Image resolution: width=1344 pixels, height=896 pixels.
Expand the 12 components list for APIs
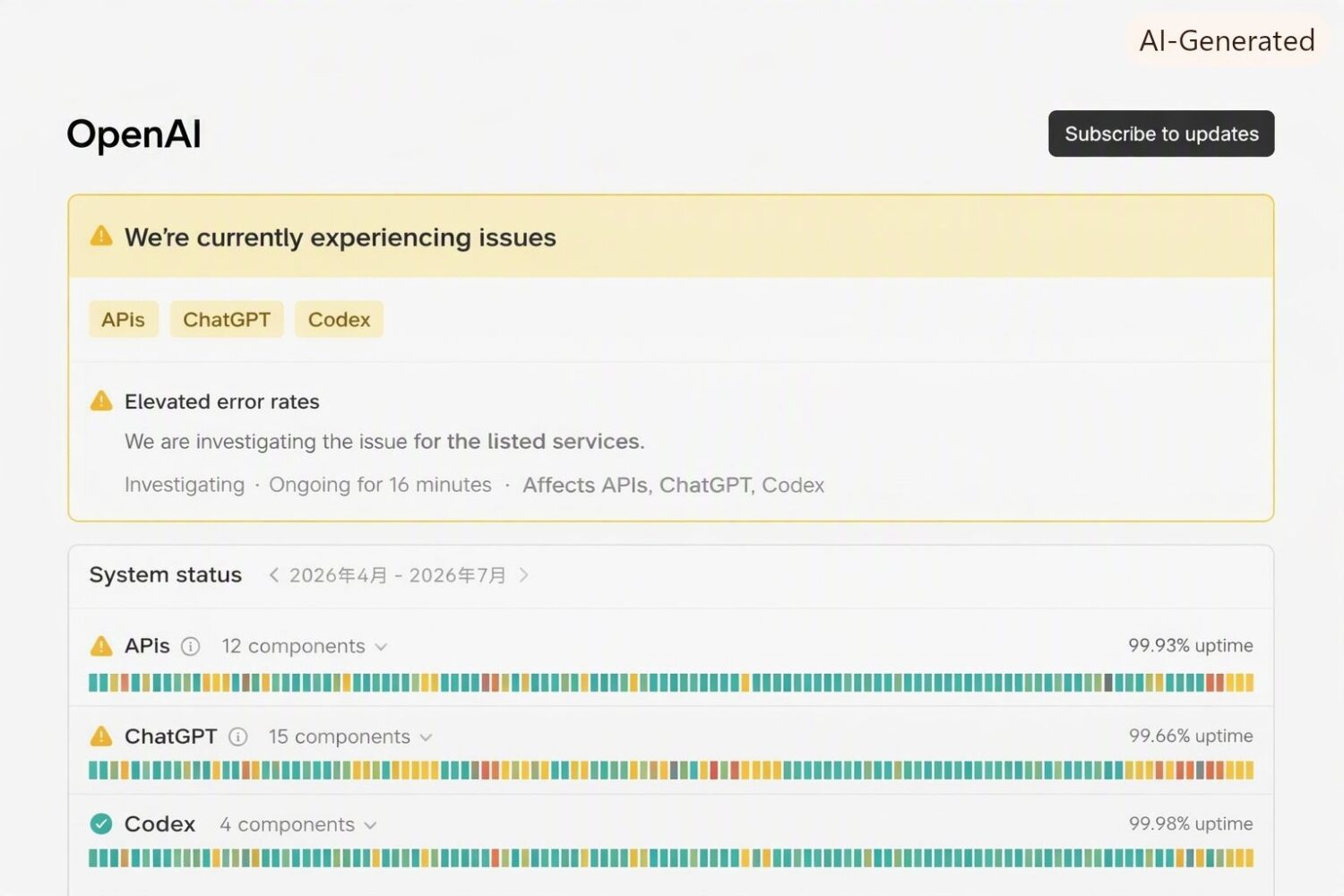coord(304,646)
